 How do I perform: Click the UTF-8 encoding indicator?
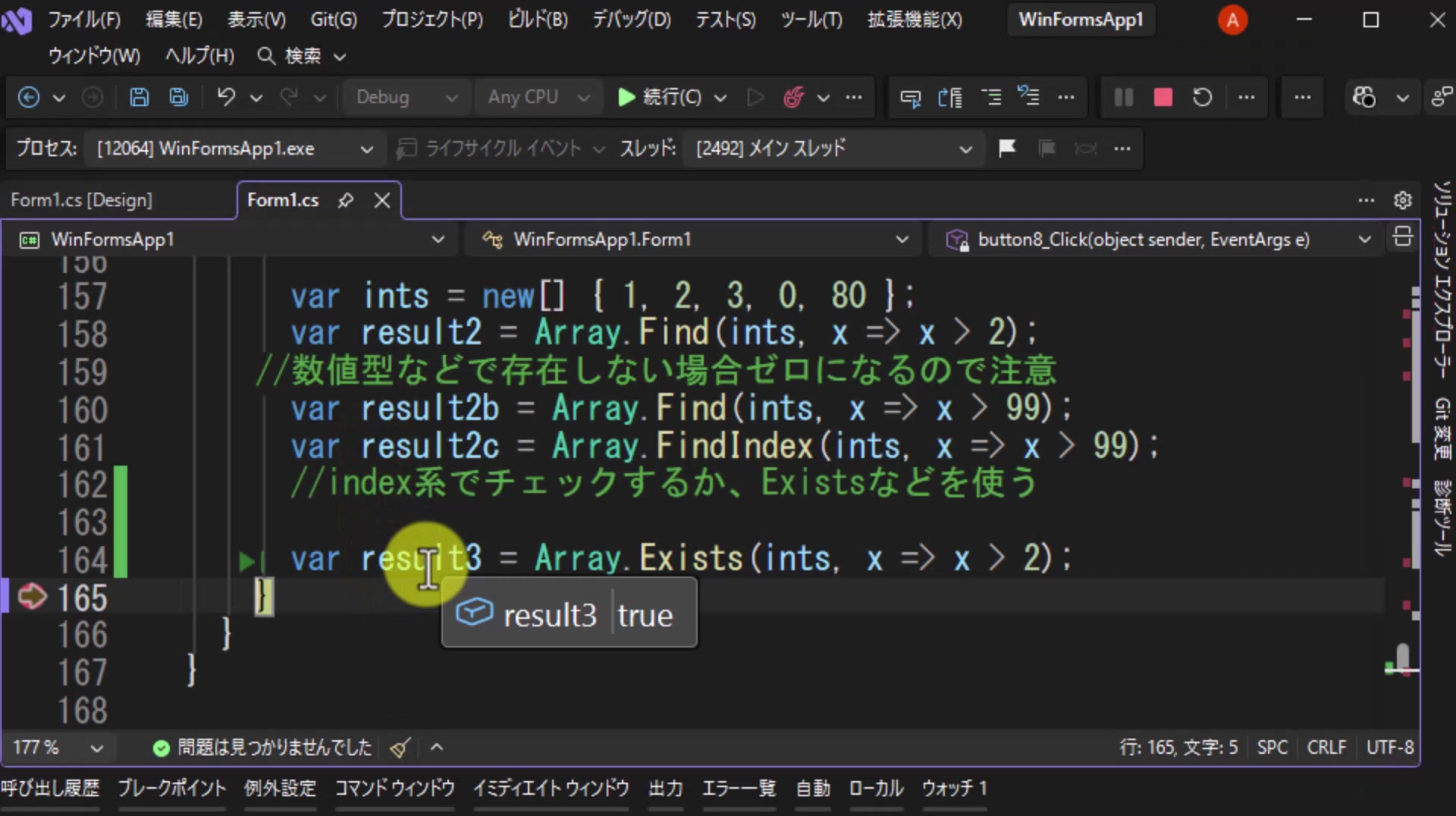click(1390, 748)
